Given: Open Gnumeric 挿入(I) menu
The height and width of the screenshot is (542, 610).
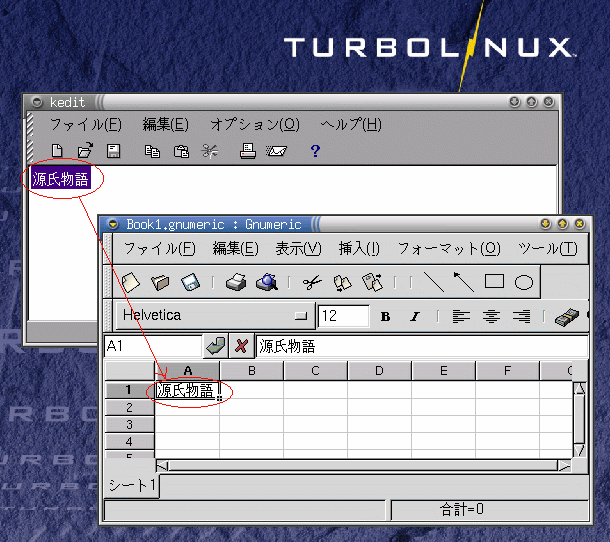Looking at the screenshot, I should (x=359, y=248).
